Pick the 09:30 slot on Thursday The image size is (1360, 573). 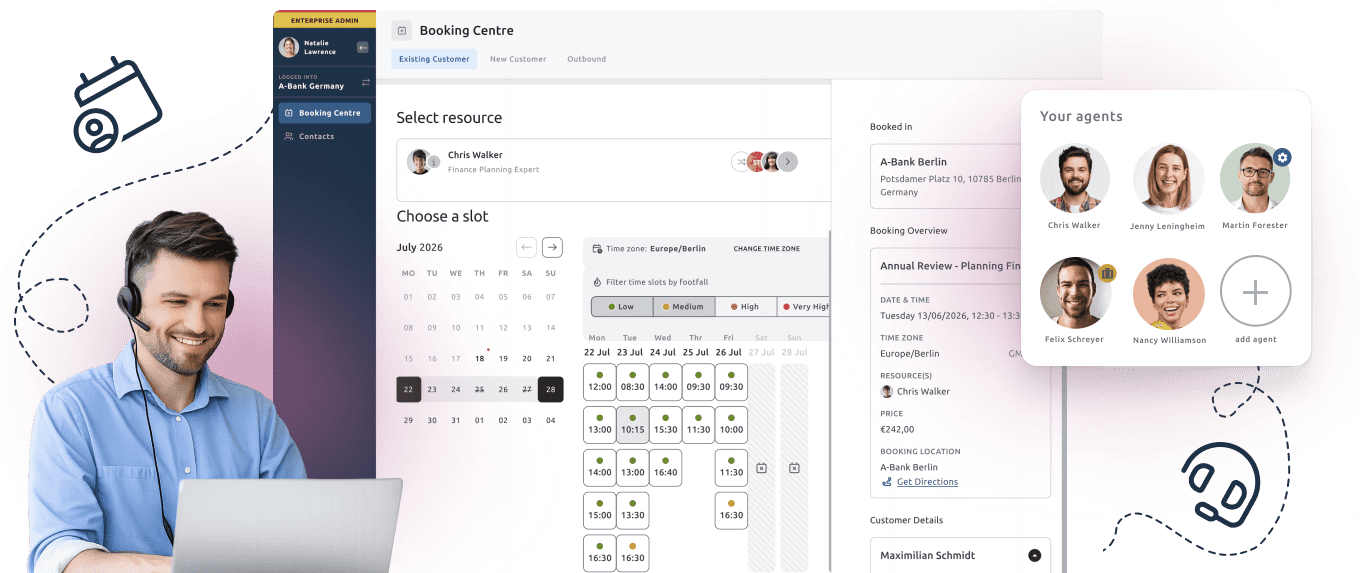pos(699,382)
